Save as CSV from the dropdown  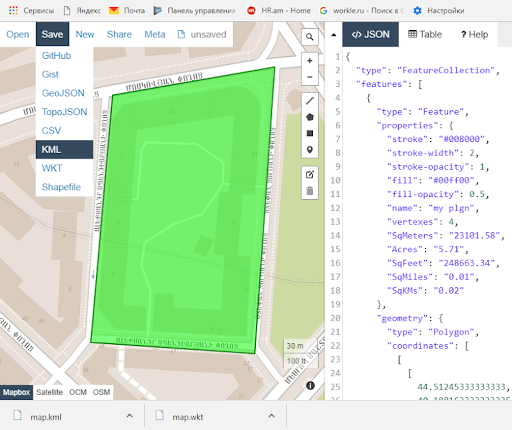pyautogui.click(x=64, y=130)
